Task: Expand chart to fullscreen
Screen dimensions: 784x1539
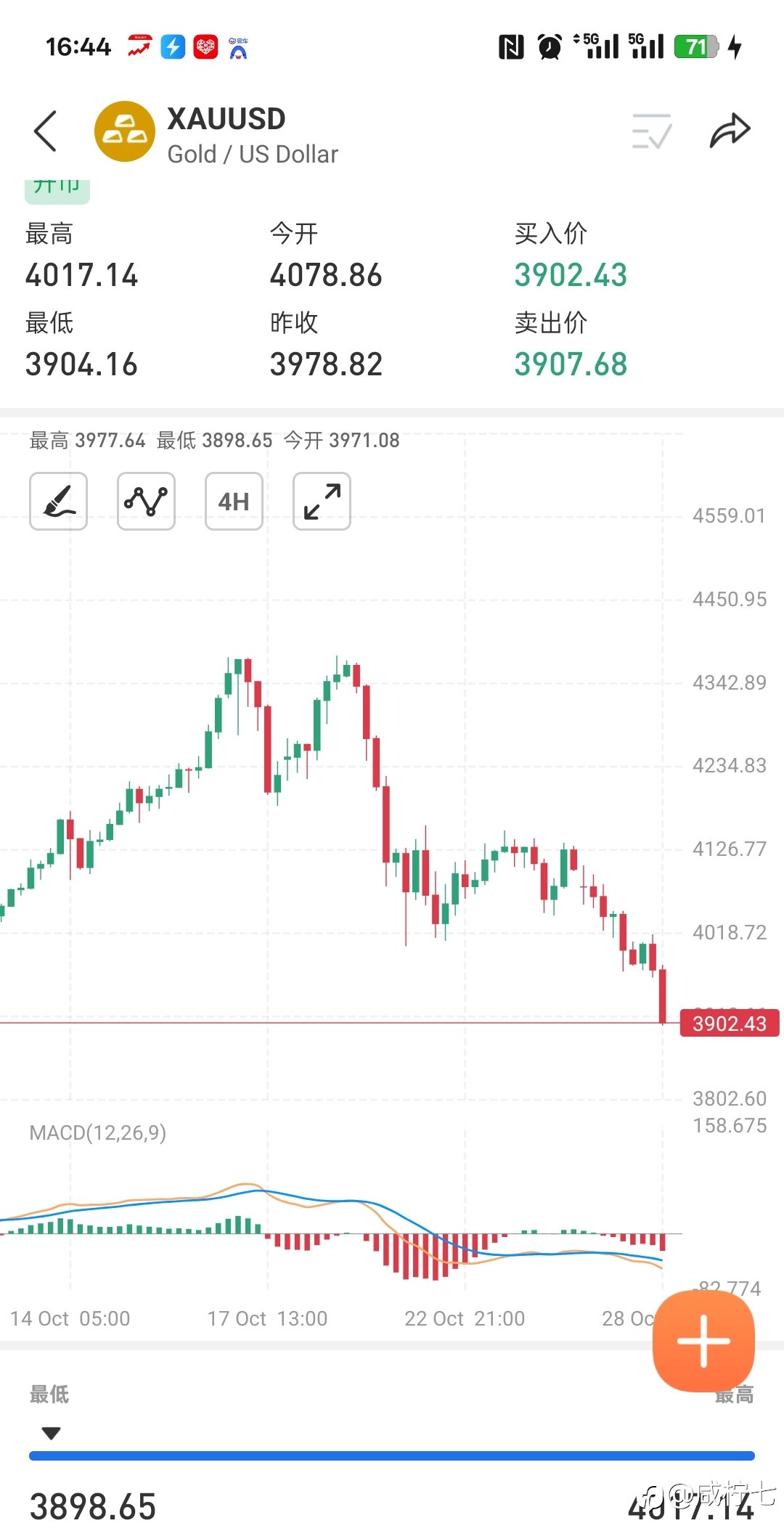Action: (322, 501)
